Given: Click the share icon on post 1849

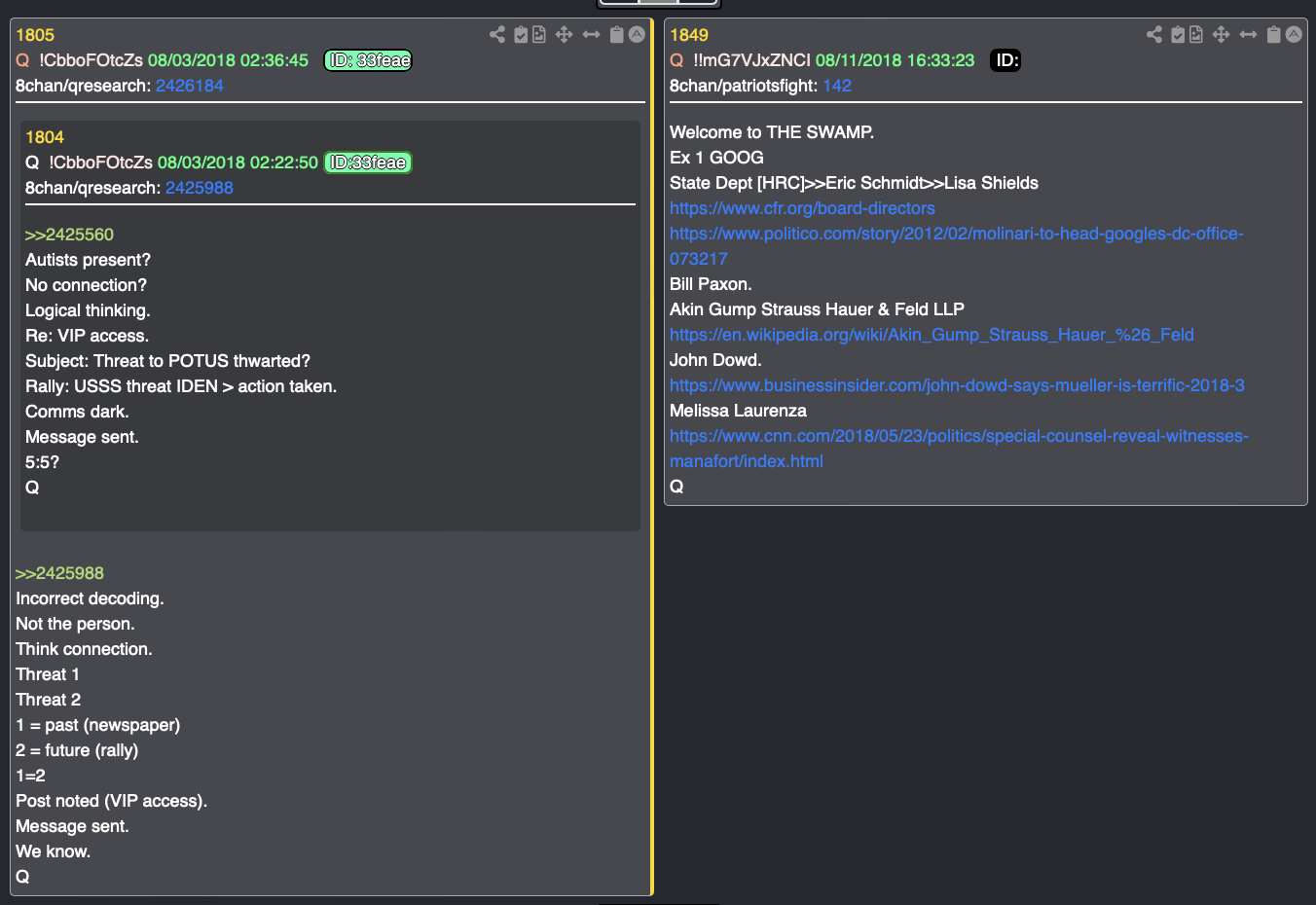Looking at the screenshot, I should tap(1154, 35).
